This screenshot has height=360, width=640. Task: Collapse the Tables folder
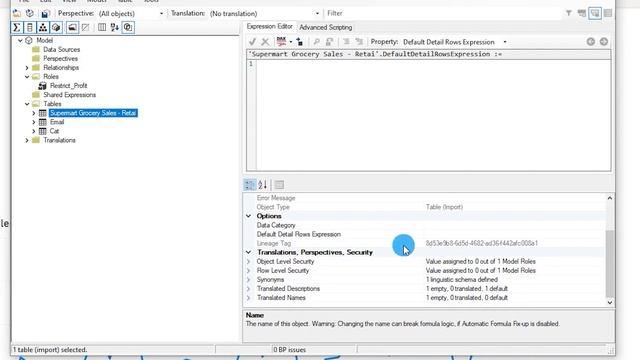(27, 104)
